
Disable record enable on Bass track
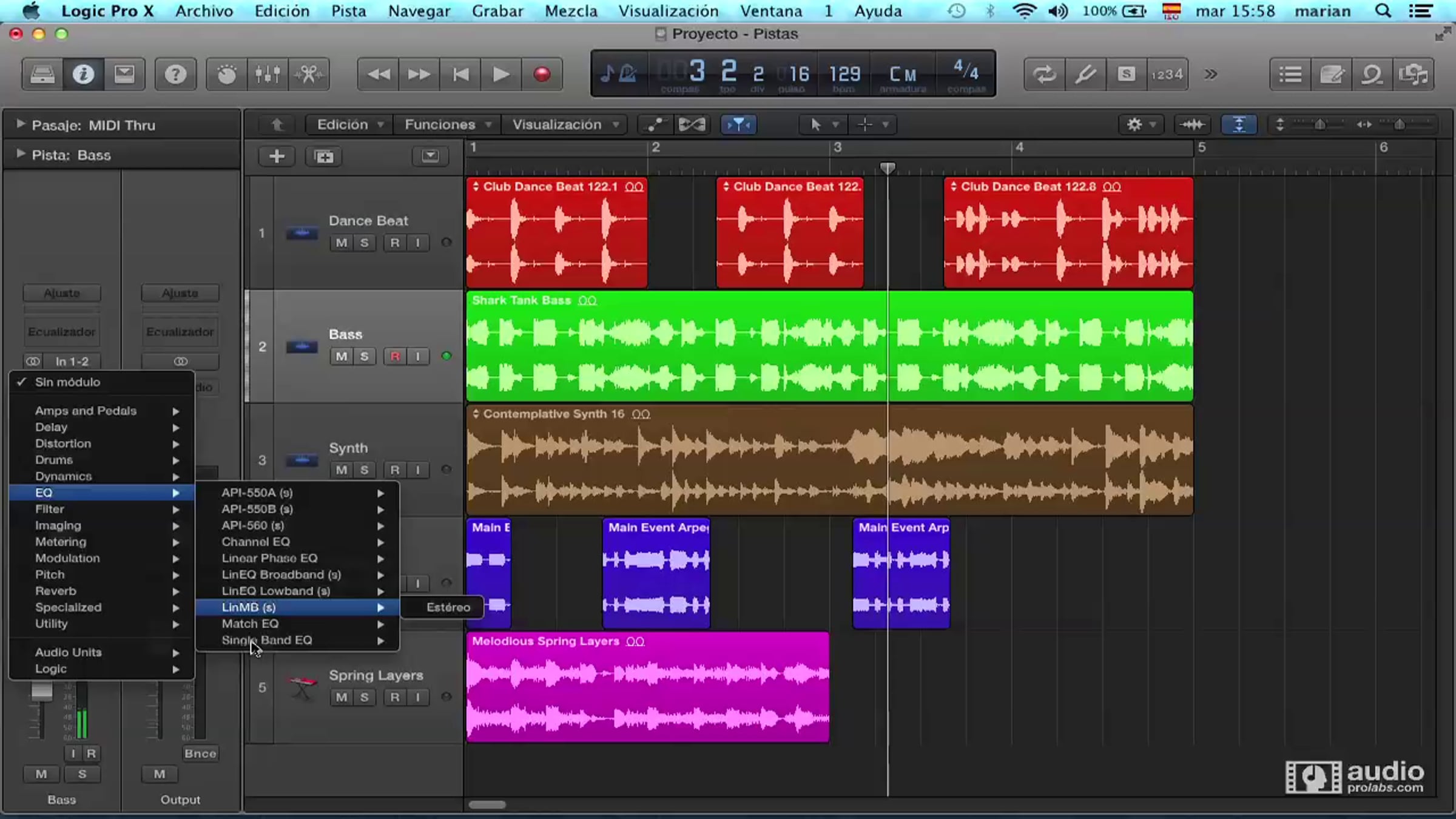coord(395,356)
